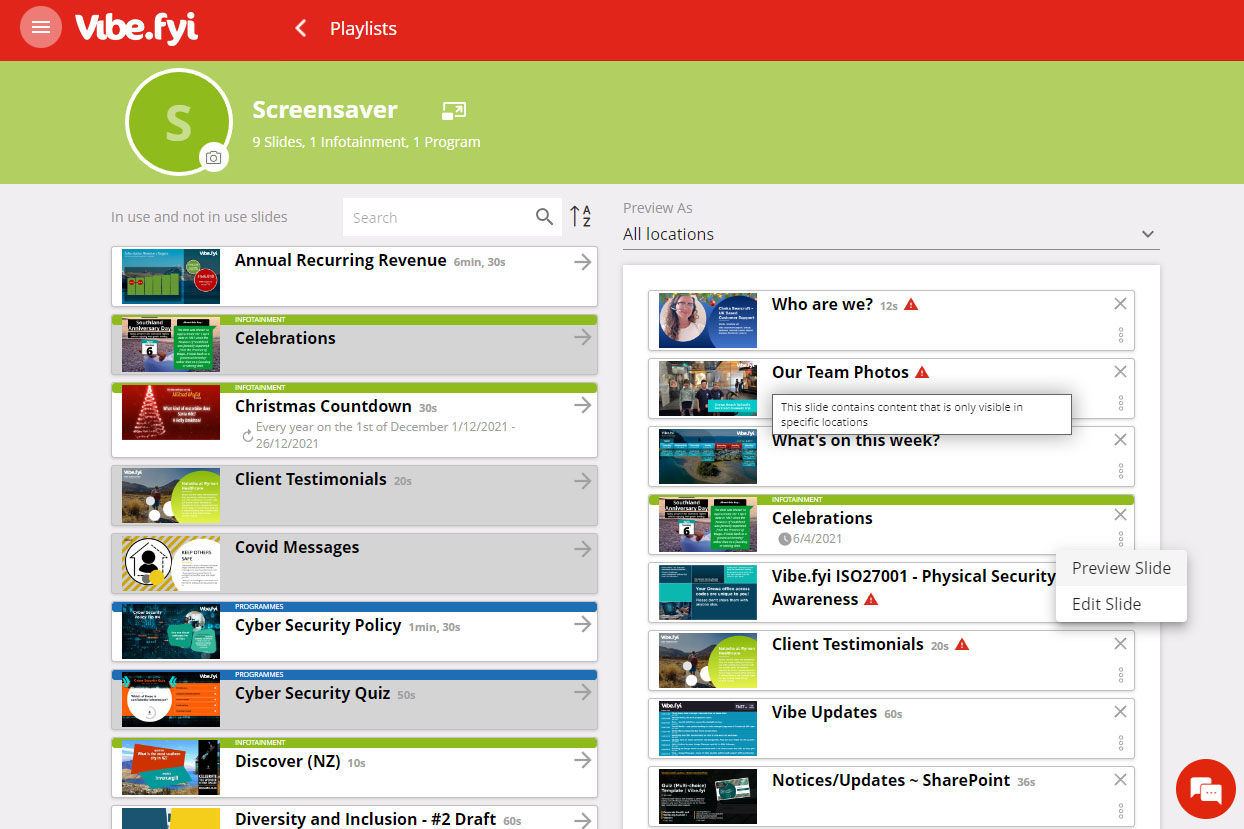Remove Vibe Updates slide from playlist

point(1120,712)
